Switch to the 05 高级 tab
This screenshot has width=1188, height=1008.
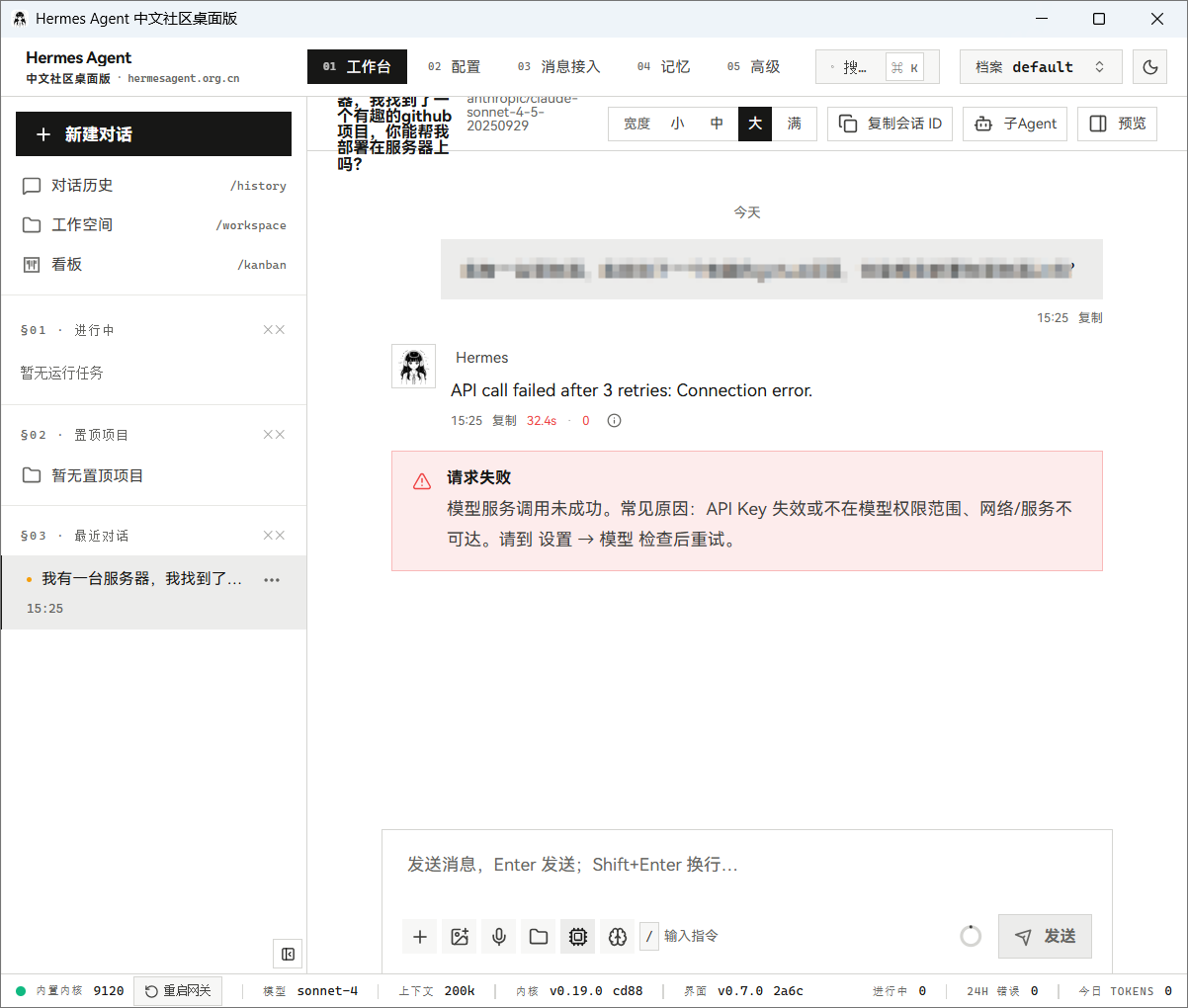pyautogui.click(x=753, y=66)
